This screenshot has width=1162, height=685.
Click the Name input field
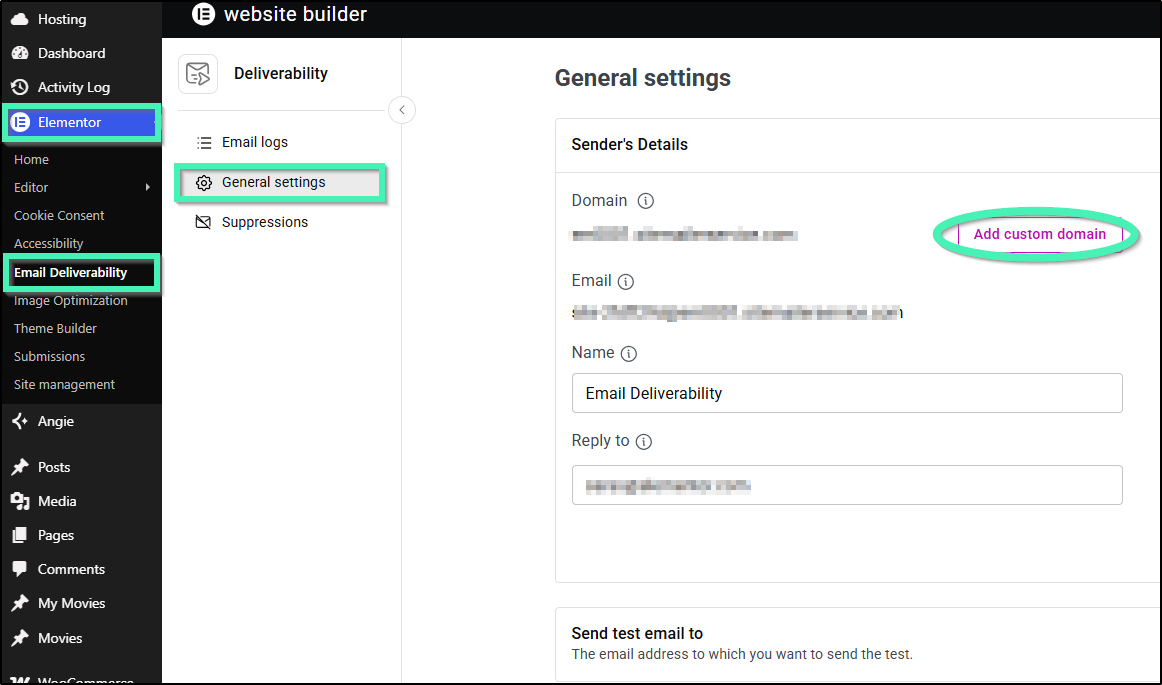point(847,393)
